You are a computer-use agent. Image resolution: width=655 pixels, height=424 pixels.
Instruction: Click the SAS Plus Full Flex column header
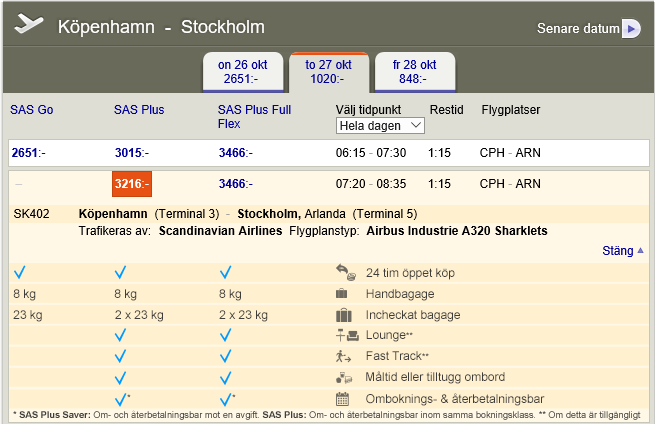[x=254, y=116]
